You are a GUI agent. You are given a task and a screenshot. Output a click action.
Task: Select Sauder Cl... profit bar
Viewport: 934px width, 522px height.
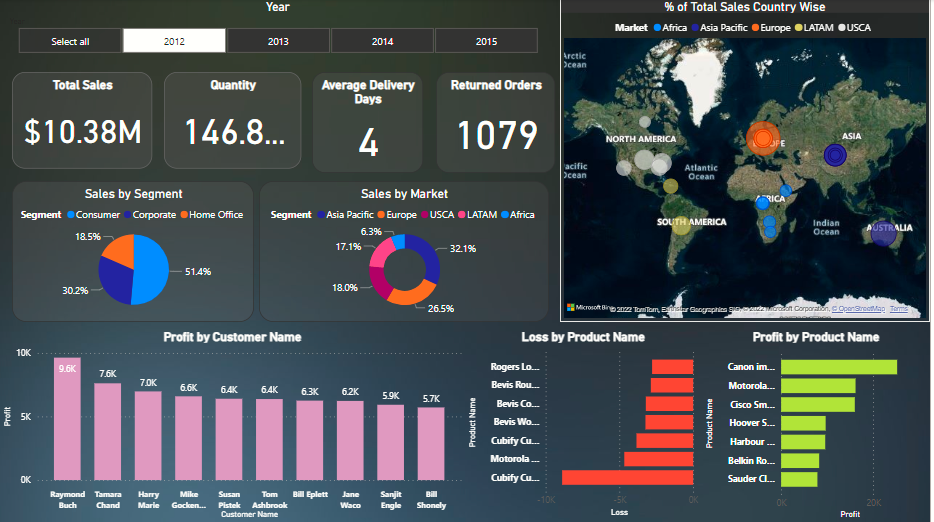point(799,479)
